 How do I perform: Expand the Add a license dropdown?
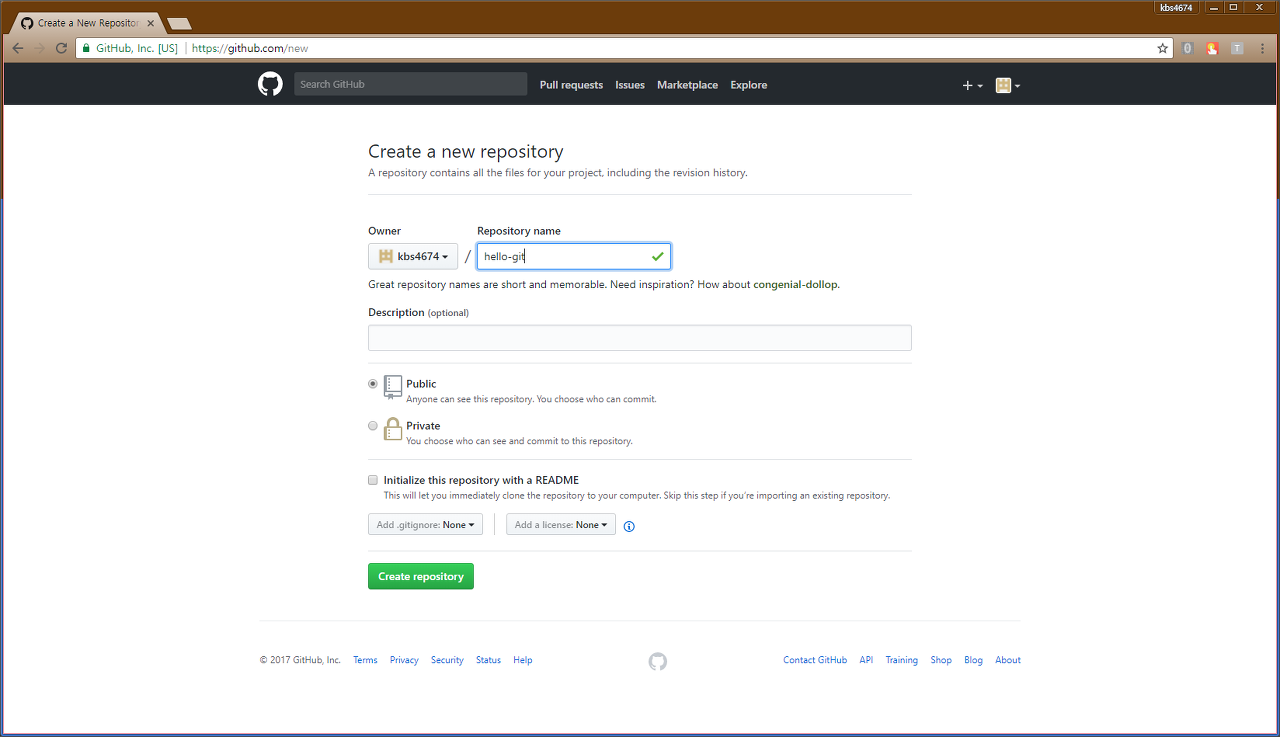[561, 524]
